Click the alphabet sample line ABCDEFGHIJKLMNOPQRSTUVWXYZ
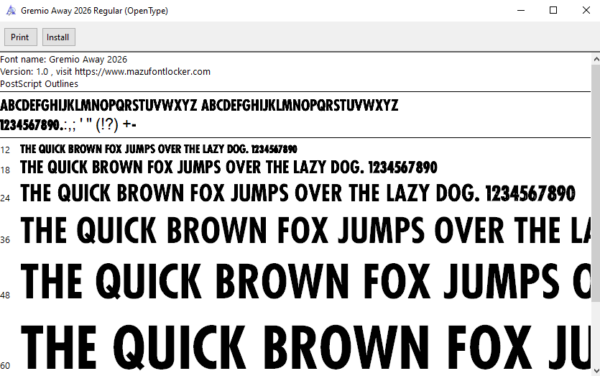 199,105
